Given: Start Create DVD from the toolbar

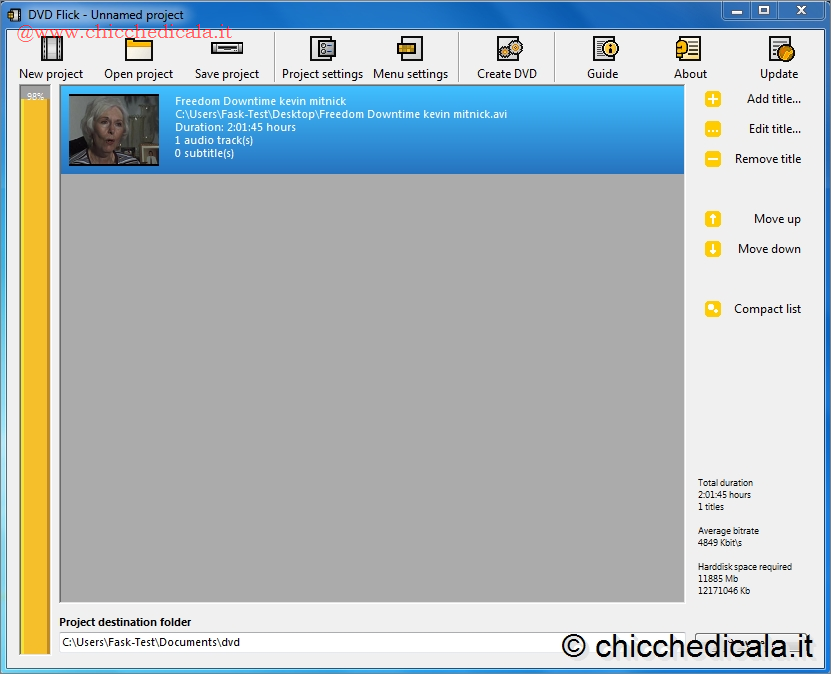Looking at the screenshot, I should pos(507,49).
